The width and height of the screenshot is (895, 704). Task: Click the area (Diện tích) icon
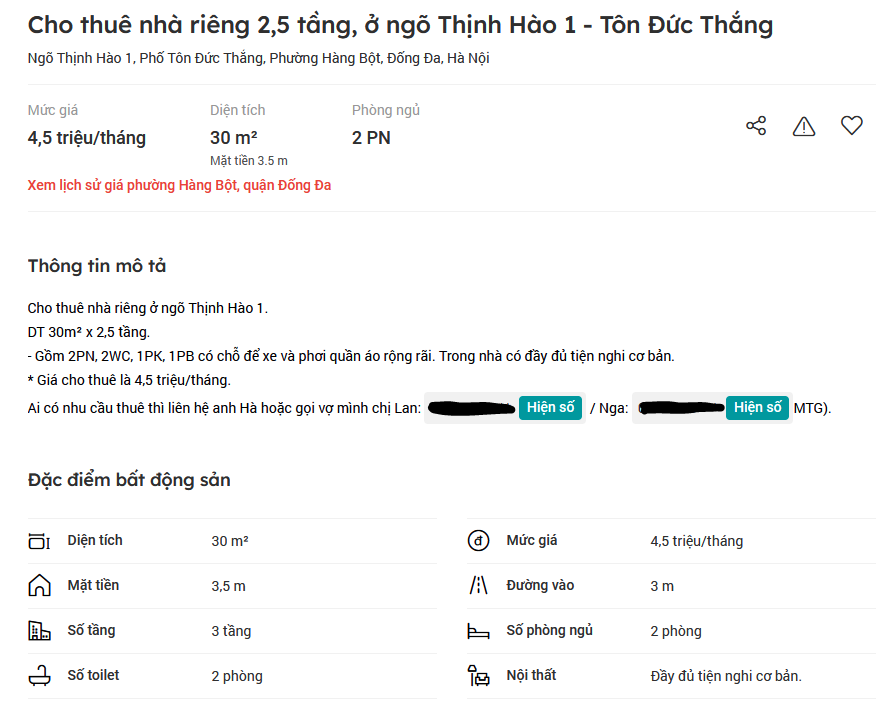point(39,541)
